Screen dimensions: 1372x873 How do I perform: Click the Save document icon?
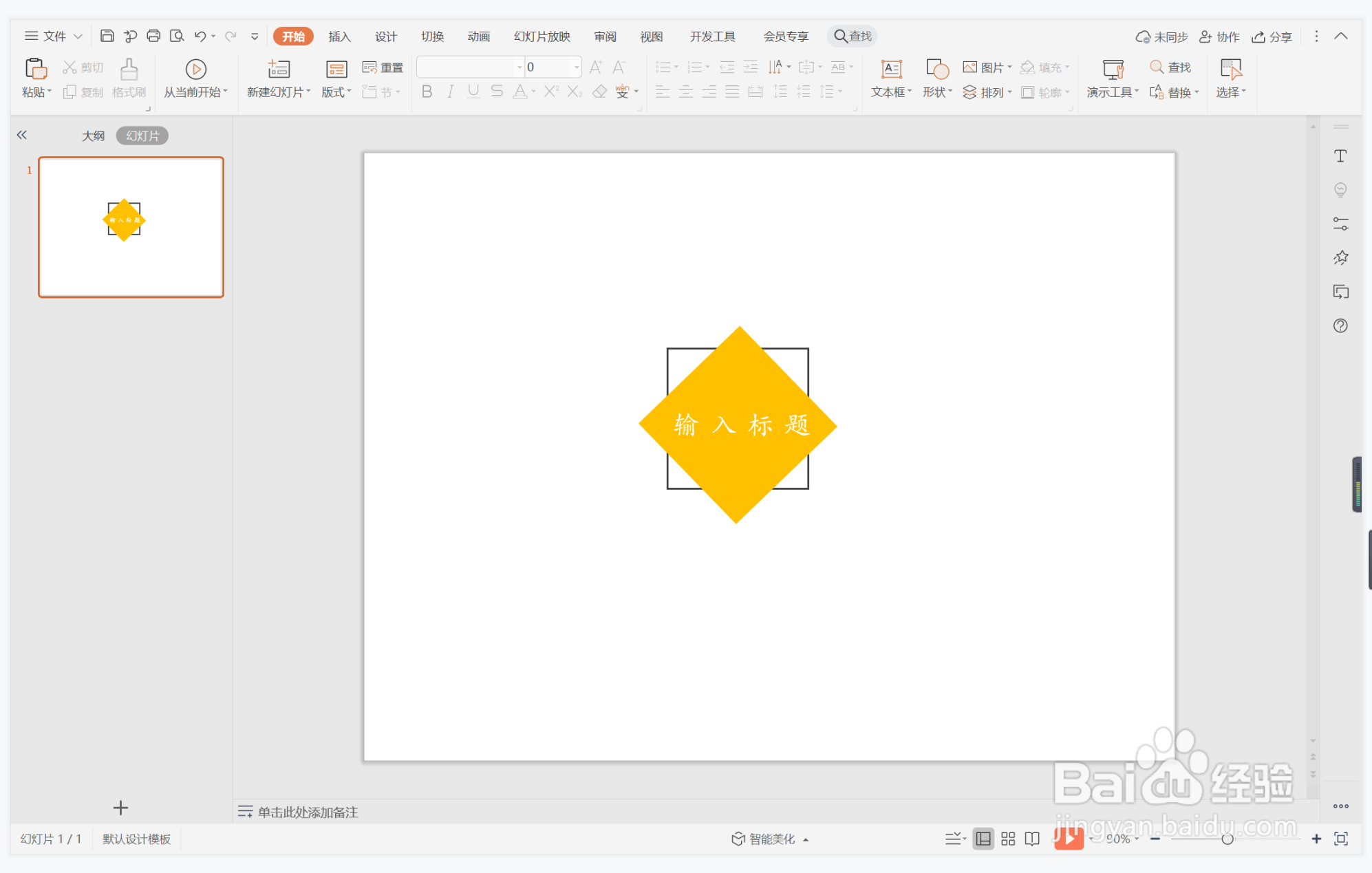tap(107, 36)
